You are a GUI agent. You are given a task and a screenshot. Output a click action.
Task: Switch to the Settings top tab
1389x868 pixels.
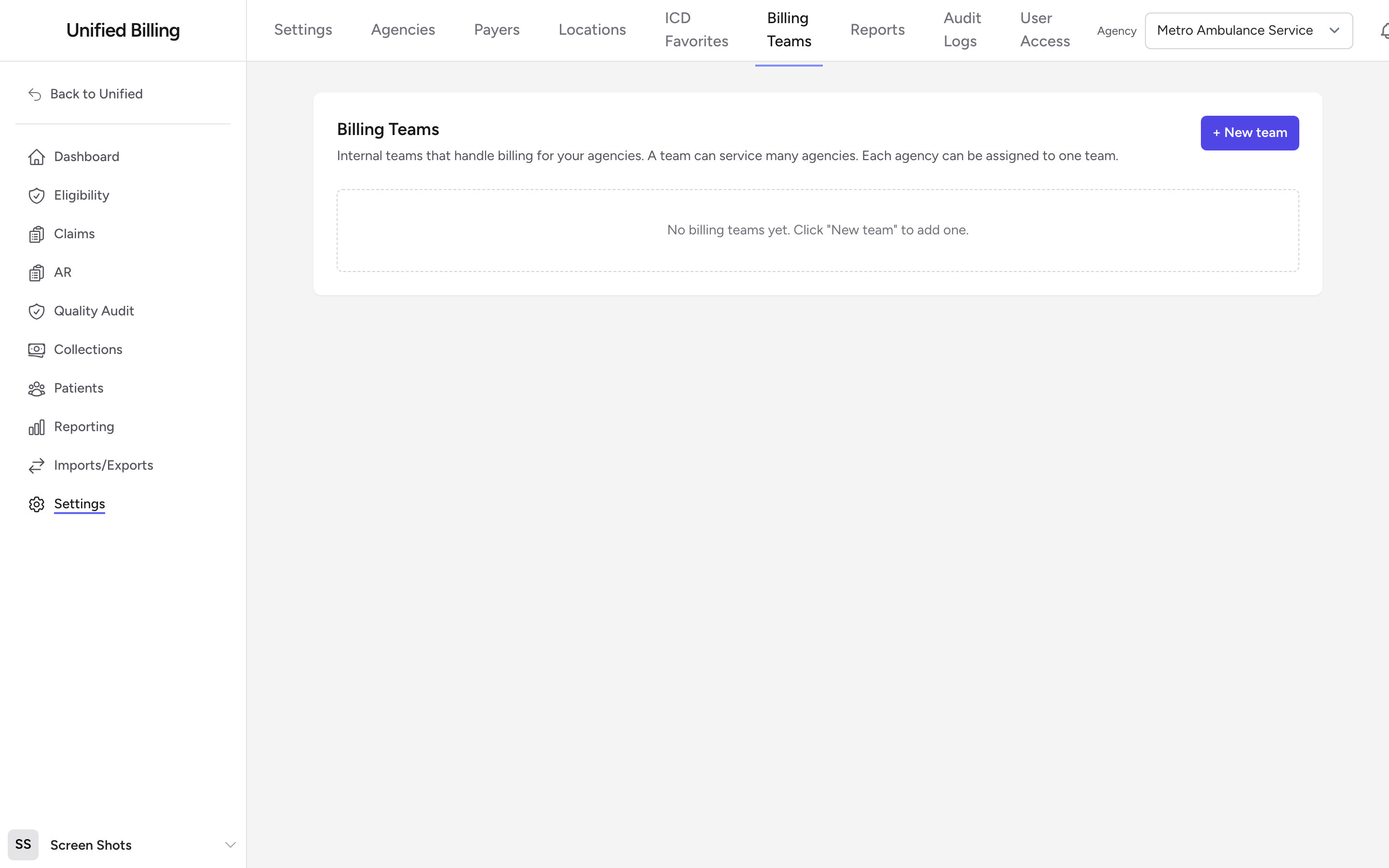pos(303,30)
